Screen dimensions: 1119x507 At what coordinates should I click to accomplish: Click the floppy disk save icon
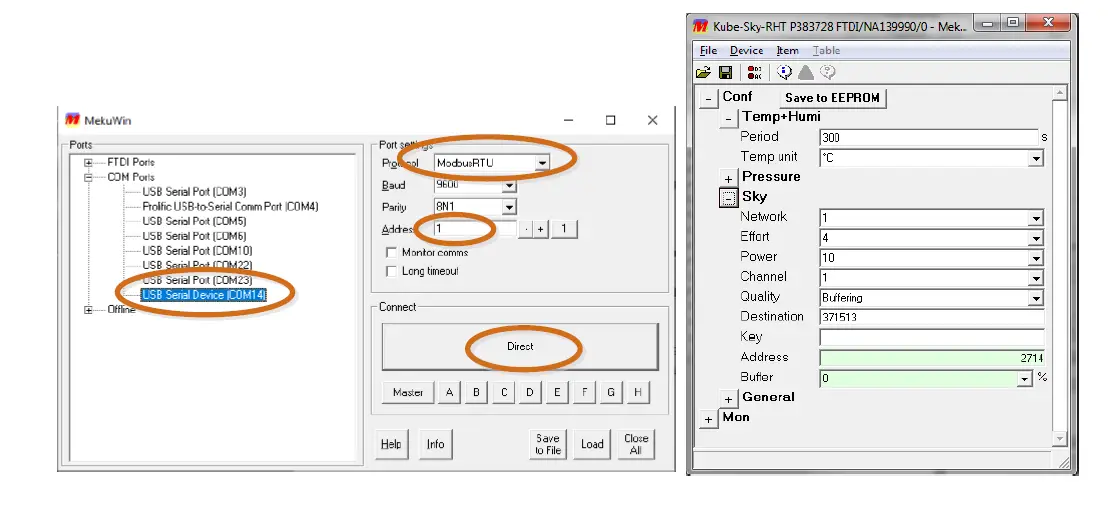pos(725,72)
